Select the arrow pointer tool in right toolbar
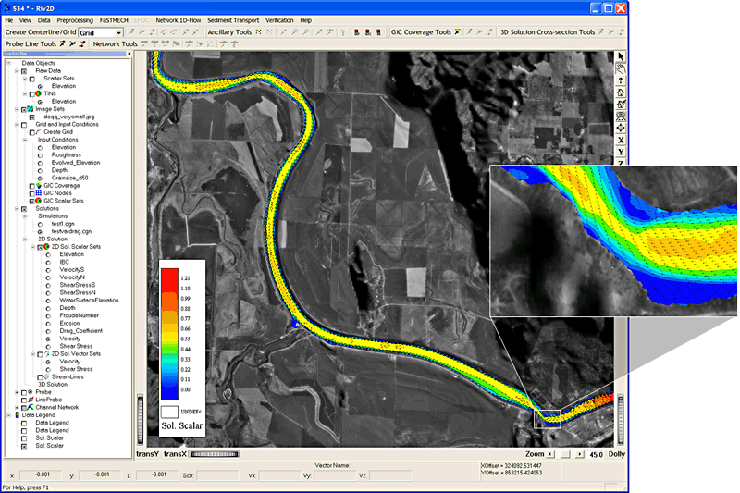 621,56
